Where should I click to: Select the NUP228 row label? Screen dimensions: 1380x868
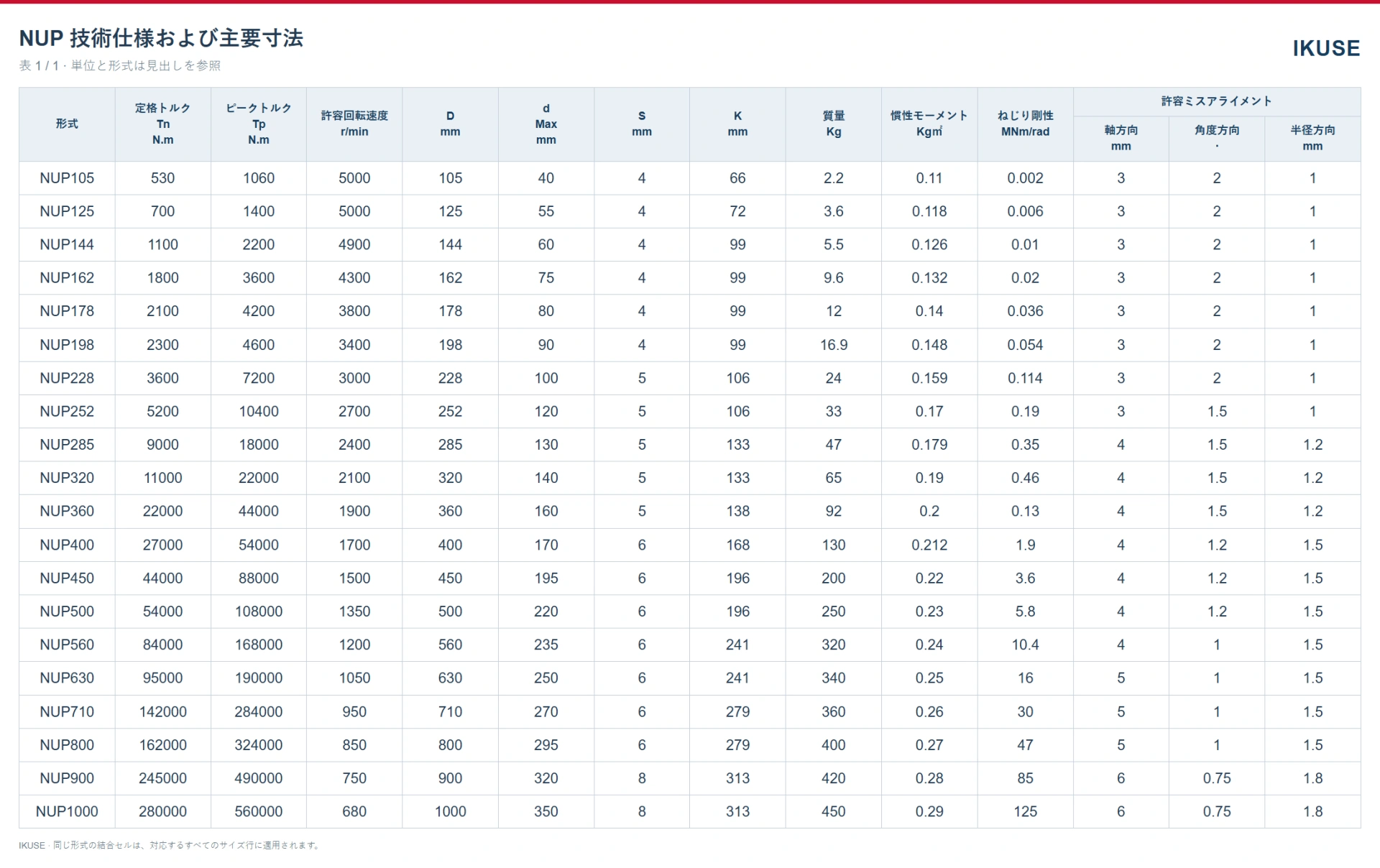[67, 378]
